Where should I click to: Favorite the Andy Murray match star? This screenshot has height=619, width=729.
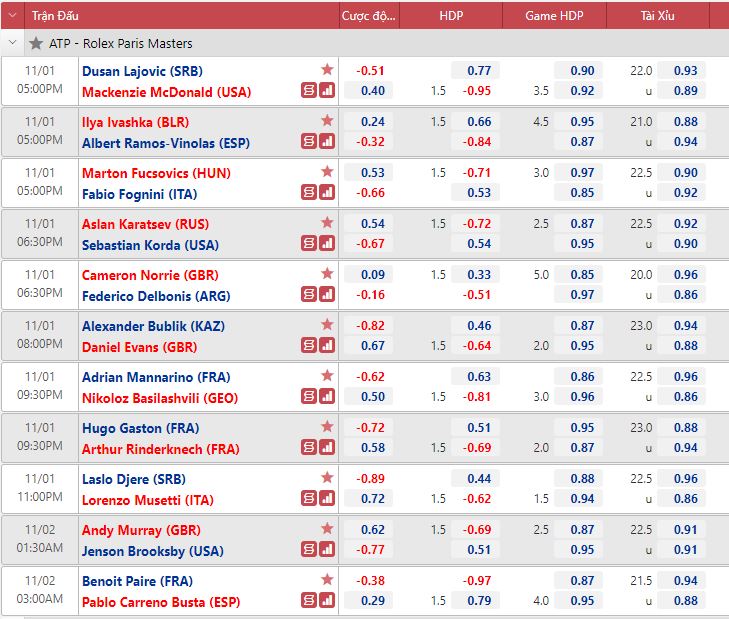[x=327, y=528]
